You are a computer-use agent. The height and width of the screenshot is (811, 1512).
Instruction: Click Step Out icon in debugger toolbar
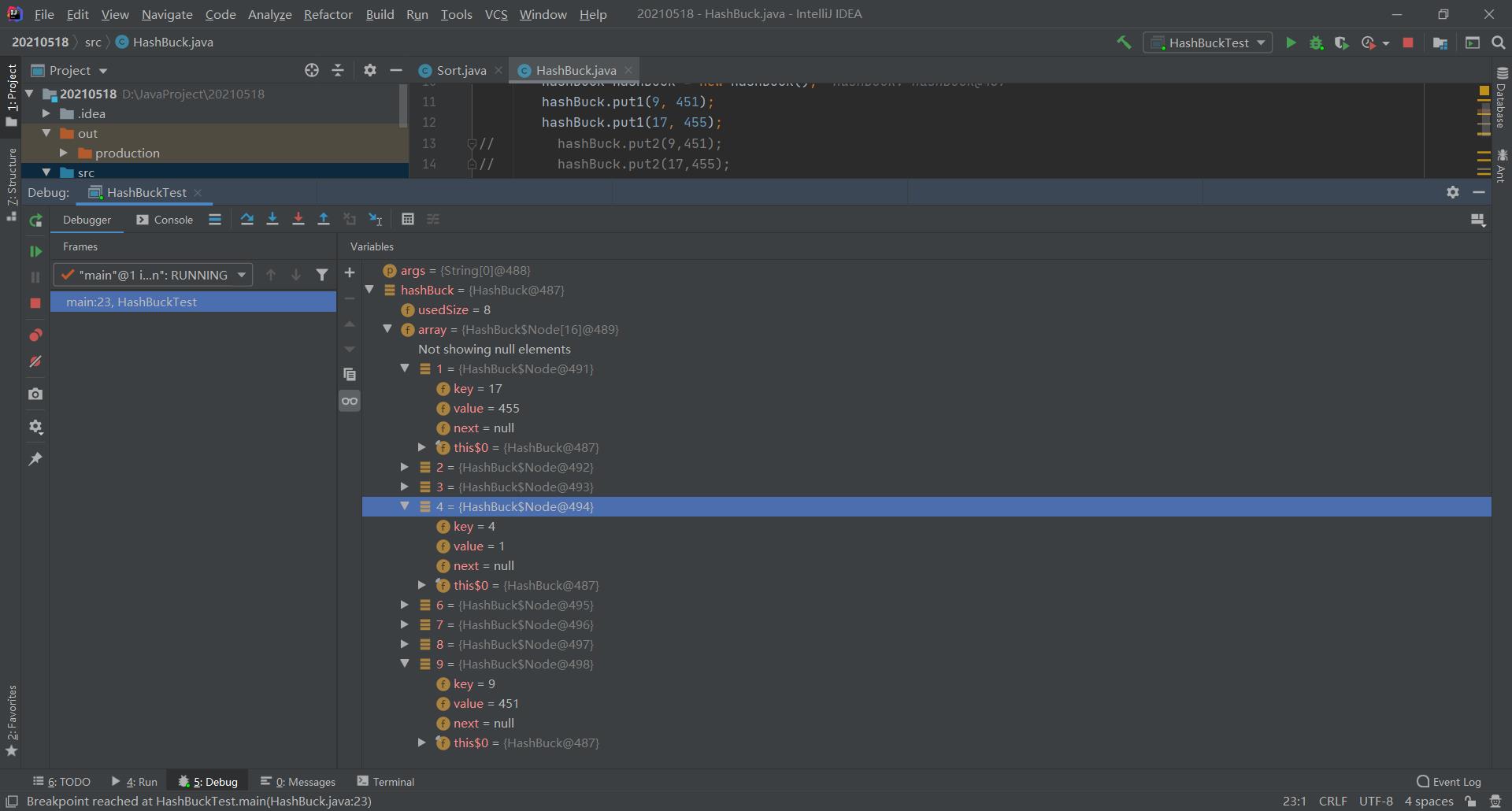click(x=324, y=220)
